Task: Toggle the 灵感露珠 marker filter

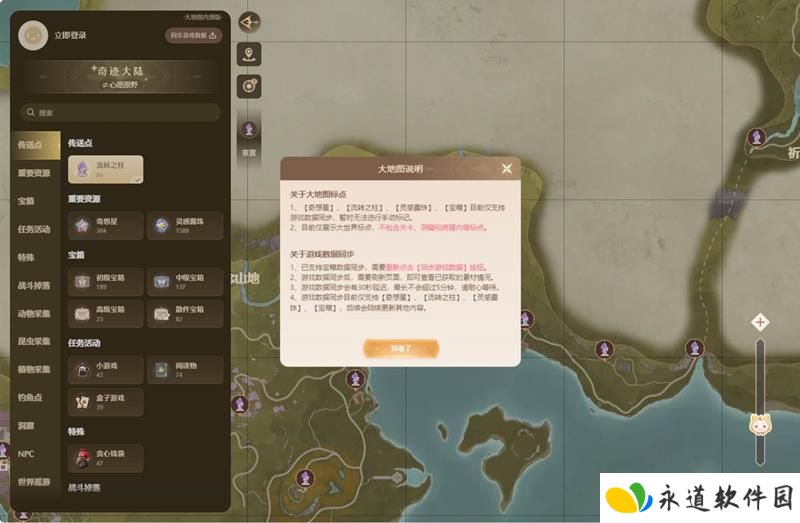Action: (185, 226)
